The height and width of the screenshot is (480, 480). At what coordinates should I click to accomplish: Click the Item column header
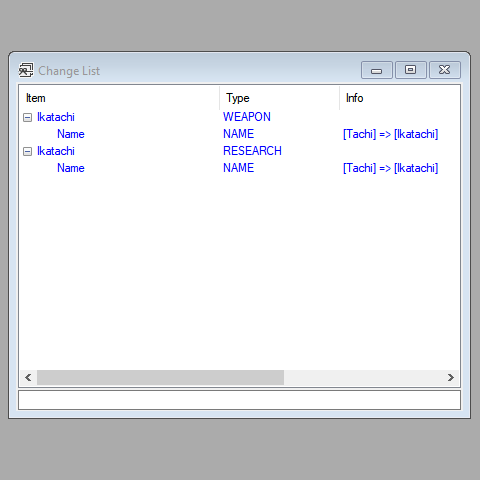[119, 98]
